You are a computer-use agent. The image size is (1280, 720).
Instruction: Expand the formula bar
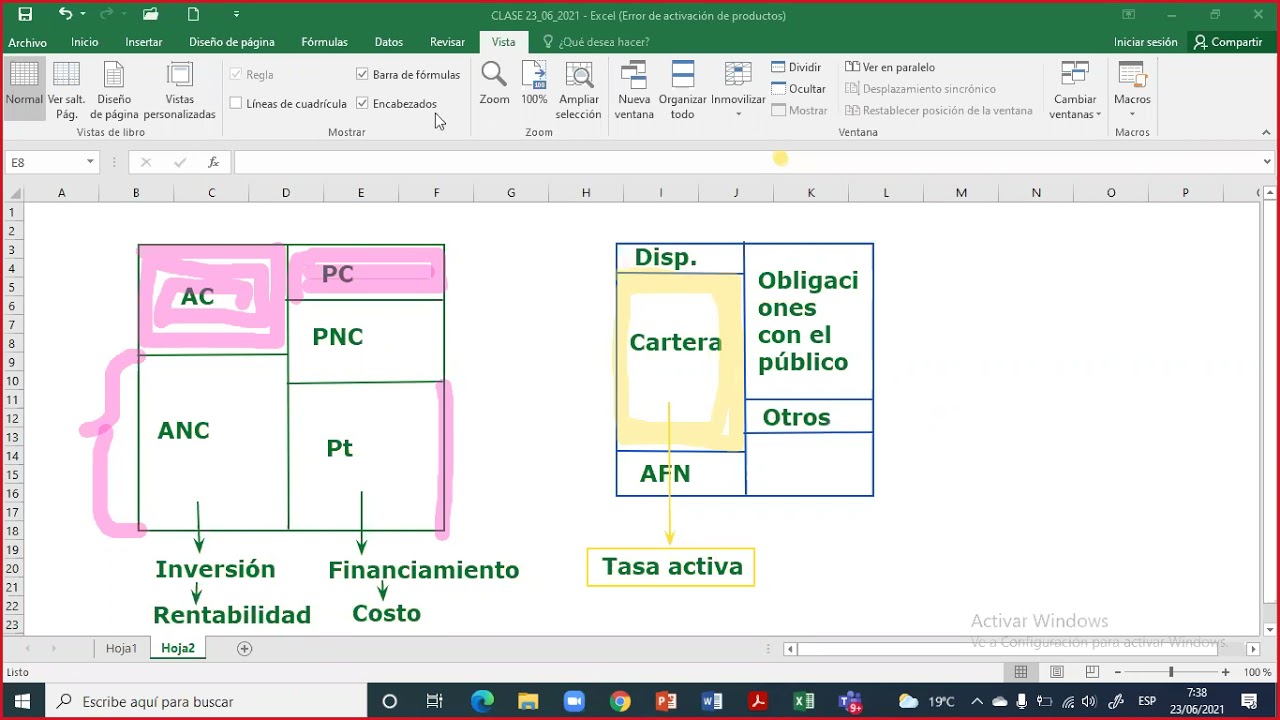click(x=1266, y=162)
